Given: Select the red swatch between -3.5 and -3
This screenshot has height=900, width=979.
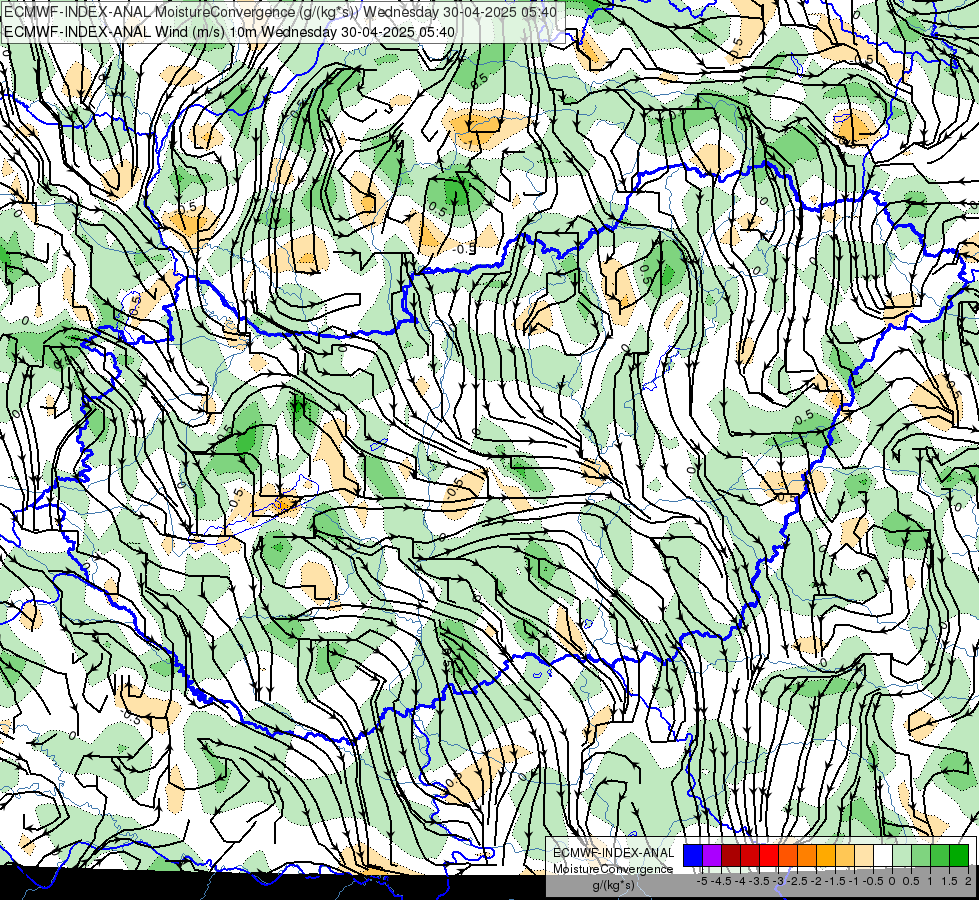Looking at the screenshot, I should [x=750, y=855].
